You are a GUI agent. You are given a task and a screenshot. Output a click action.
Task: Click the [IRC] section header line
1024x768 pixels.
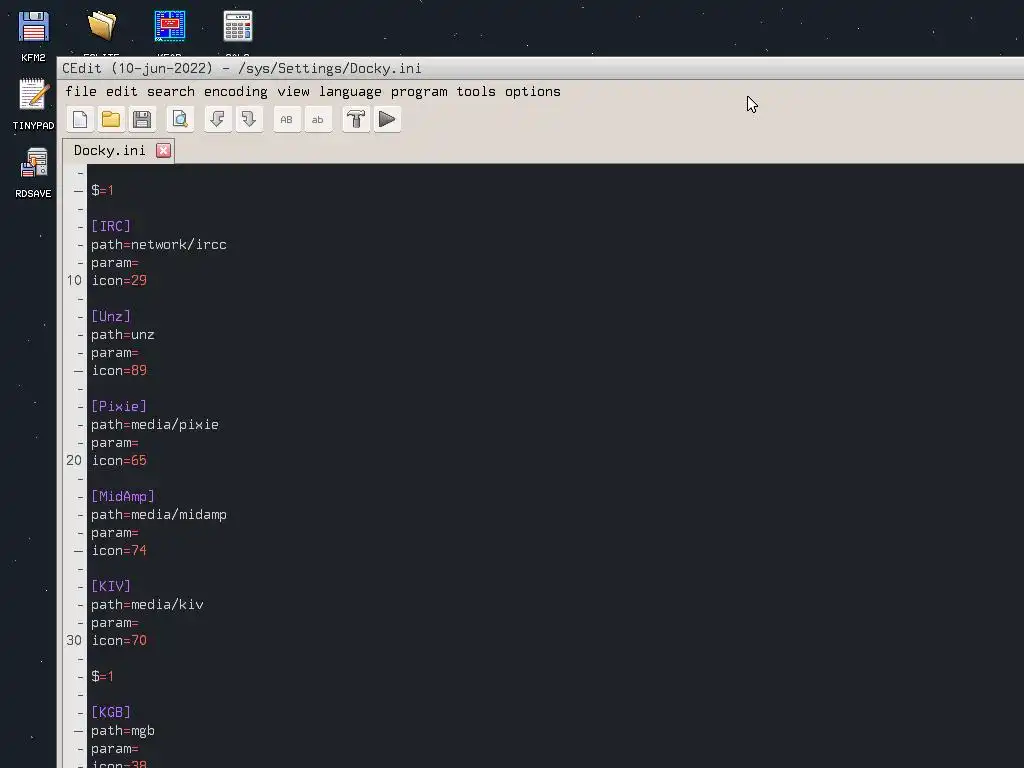111,227
